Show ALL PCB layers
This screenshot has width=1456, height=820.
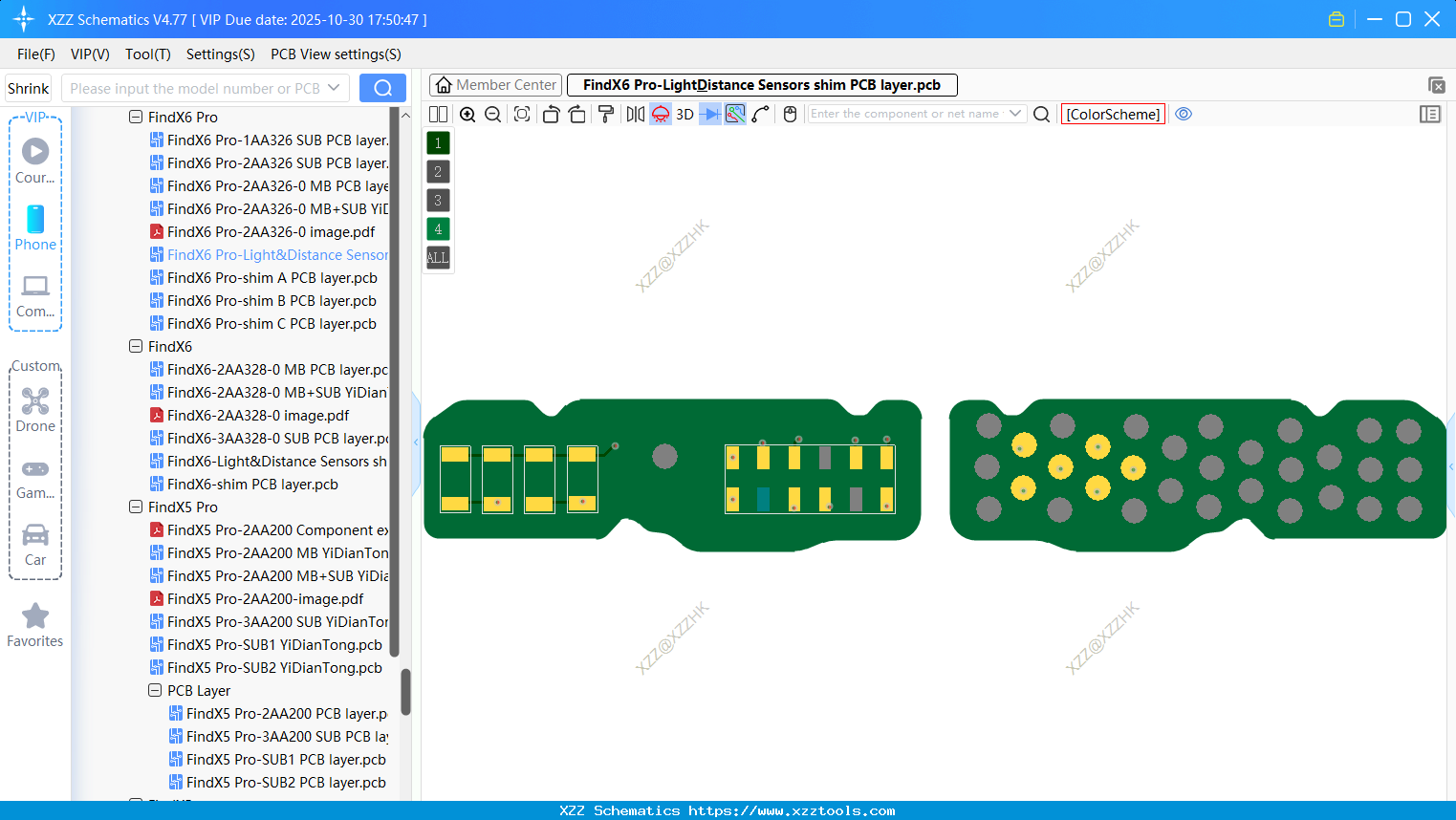(438, 258)
